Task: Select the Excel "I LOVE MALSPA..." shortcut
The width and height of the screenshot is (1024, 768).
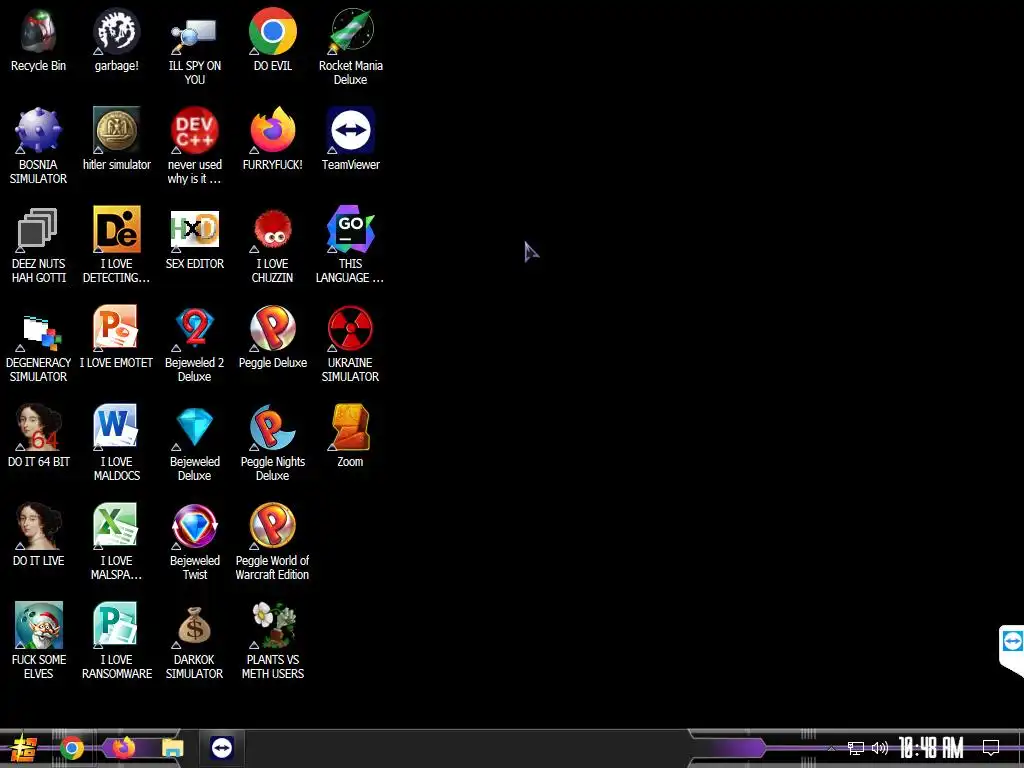Action: (116, 526)
